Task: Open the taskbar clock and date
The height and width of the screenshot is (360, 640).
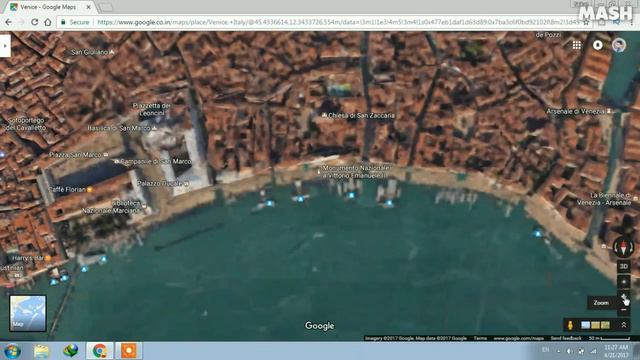Action: pyautogui.click(x=616, y=351)
